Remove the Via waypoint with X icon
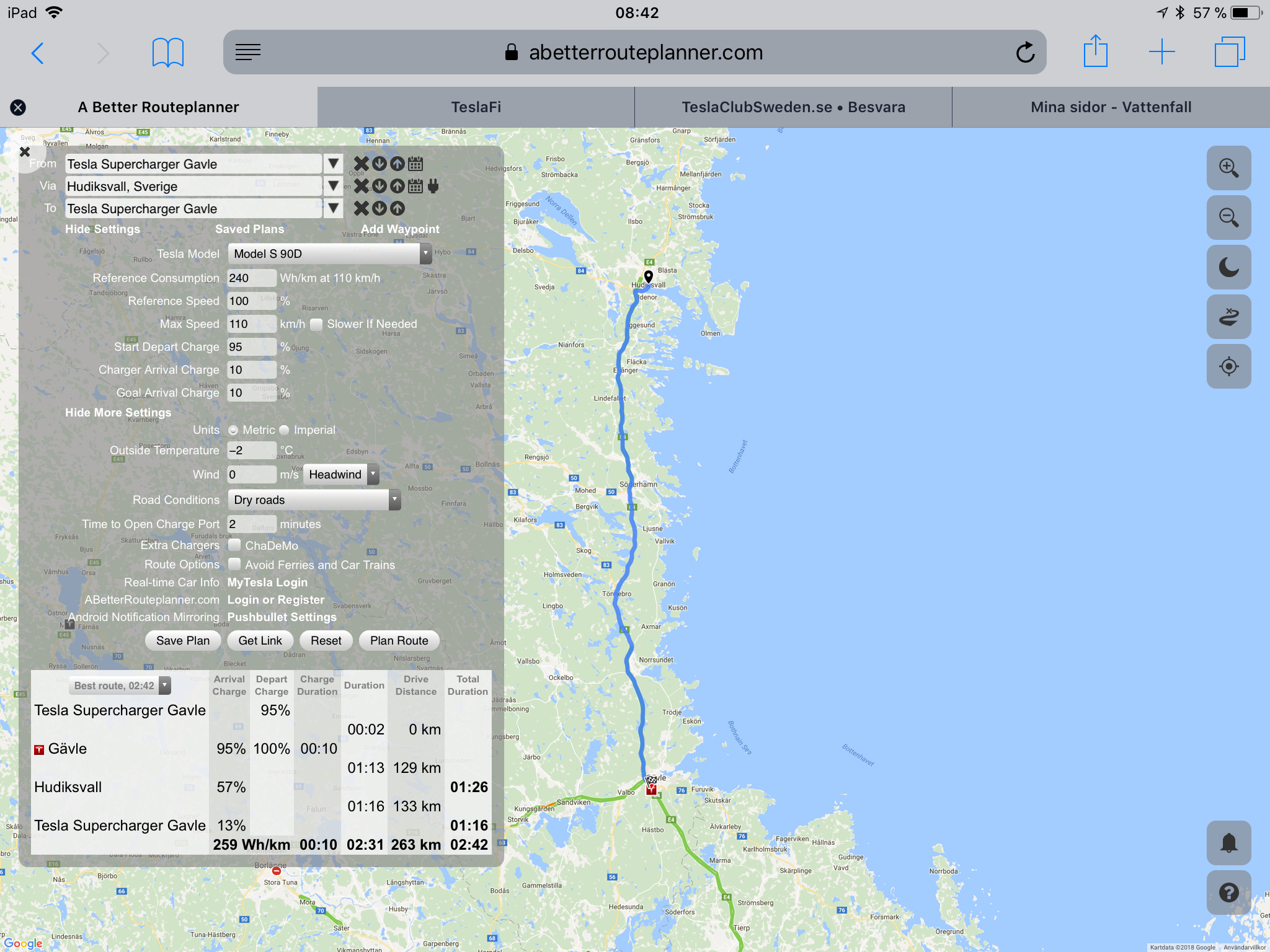1270x952 pixels. [361, 186]
